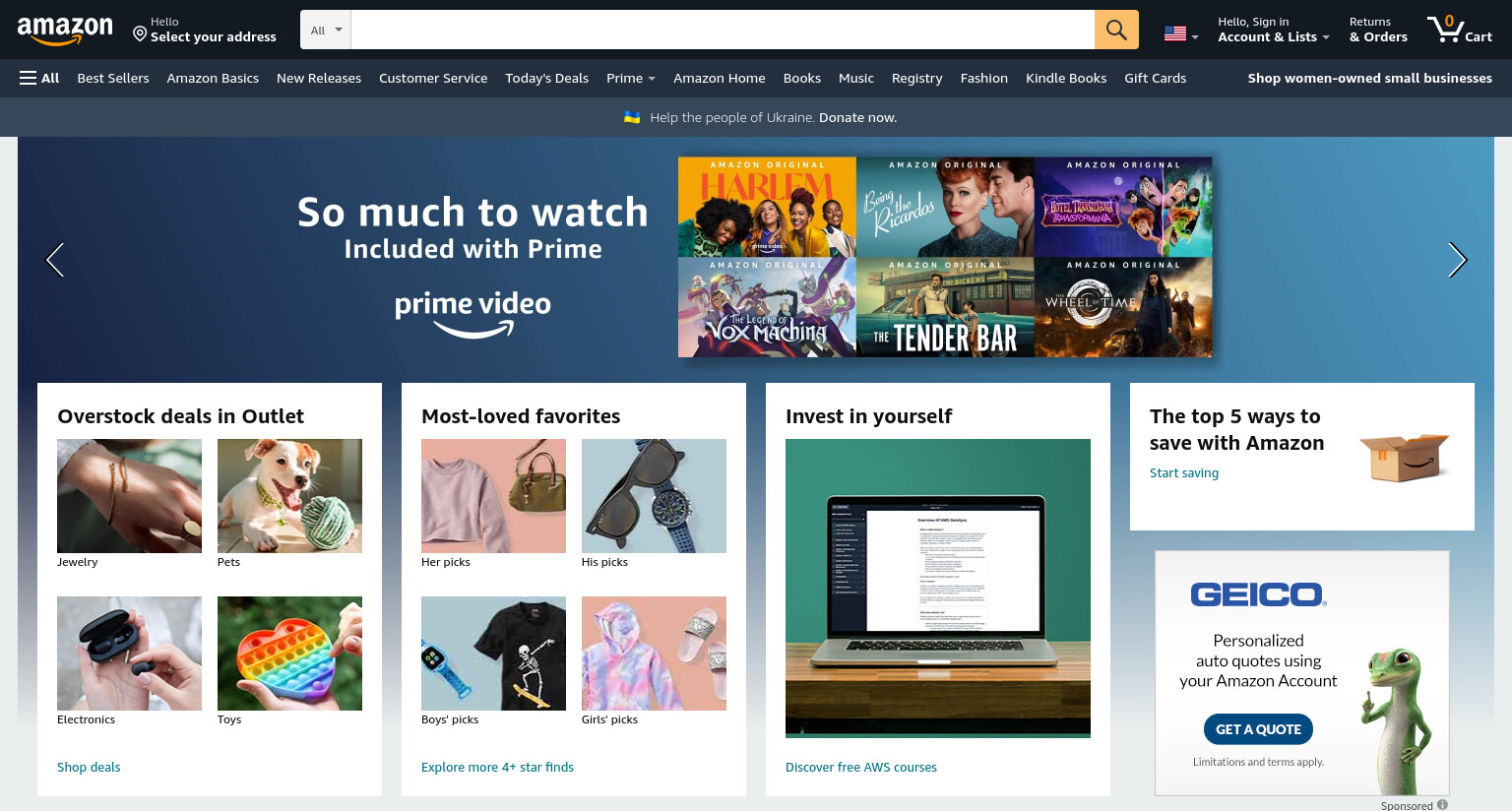Click the Amazon box image
1512x811 pixels.
point(1405,457)
